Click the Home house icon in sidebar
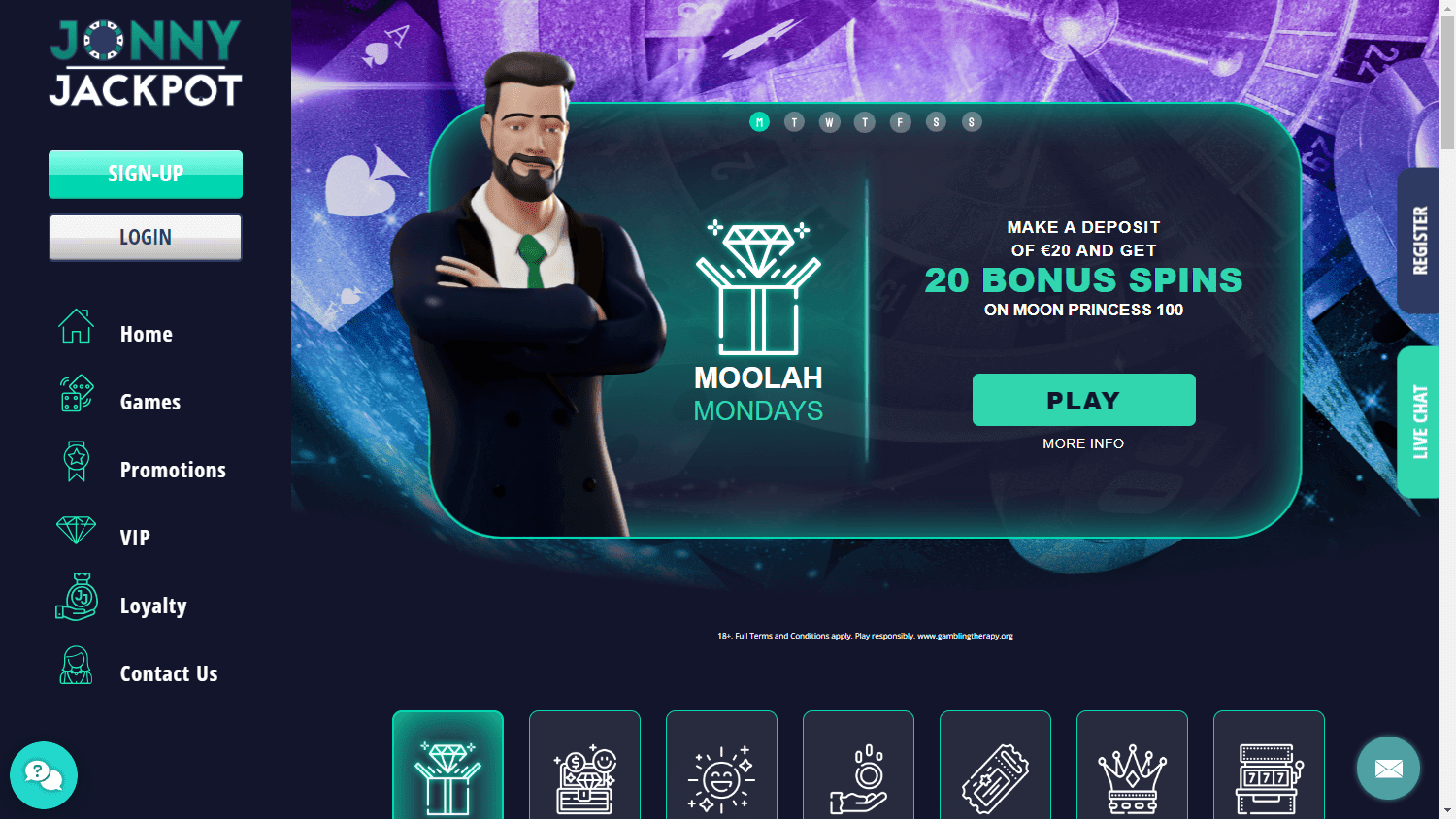This screenshot has width=1456, height=819. pyautogui.click(x=76, y=326)
